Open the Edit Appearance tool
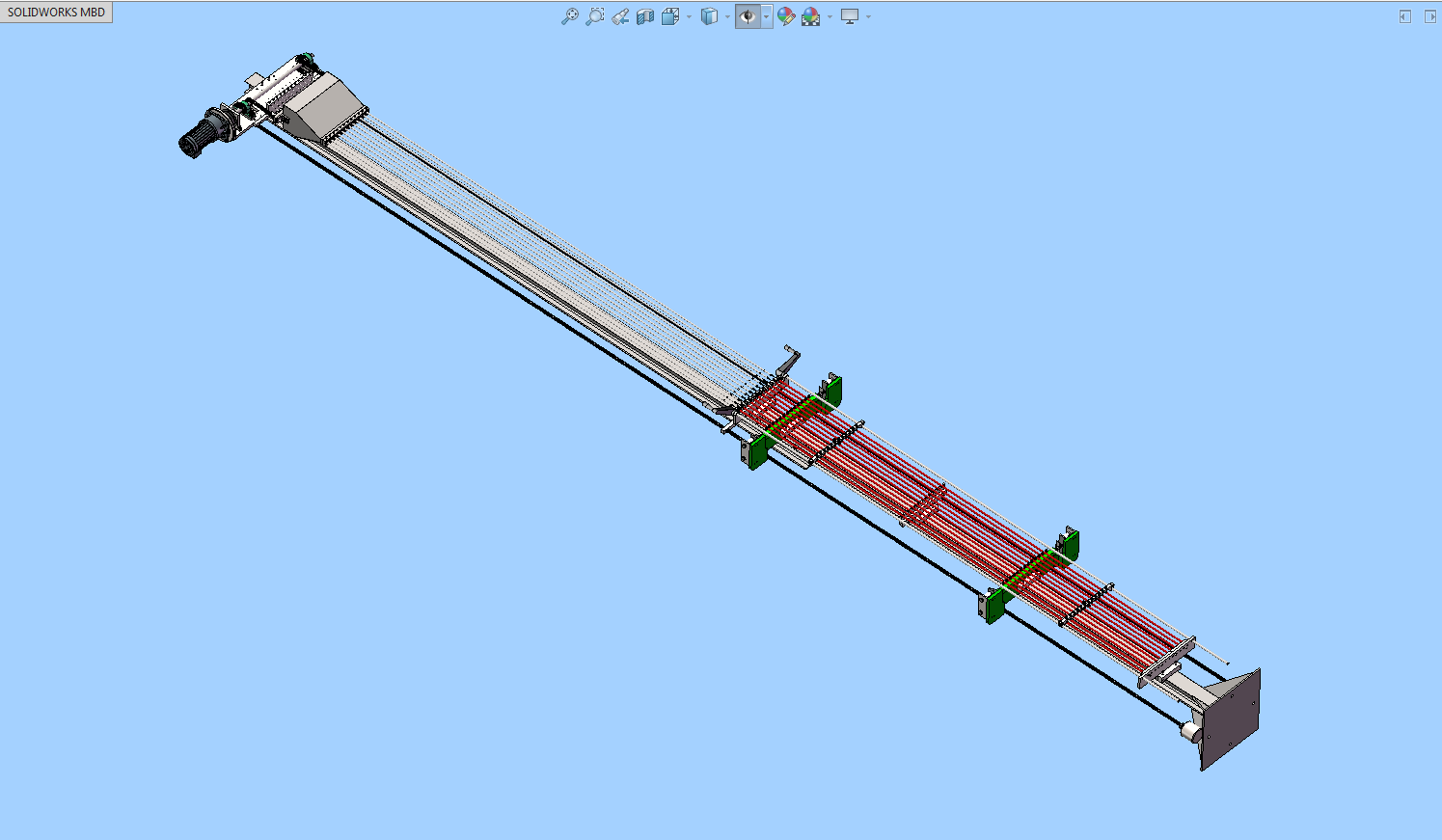1442x840 pixels. coord(786,16)
